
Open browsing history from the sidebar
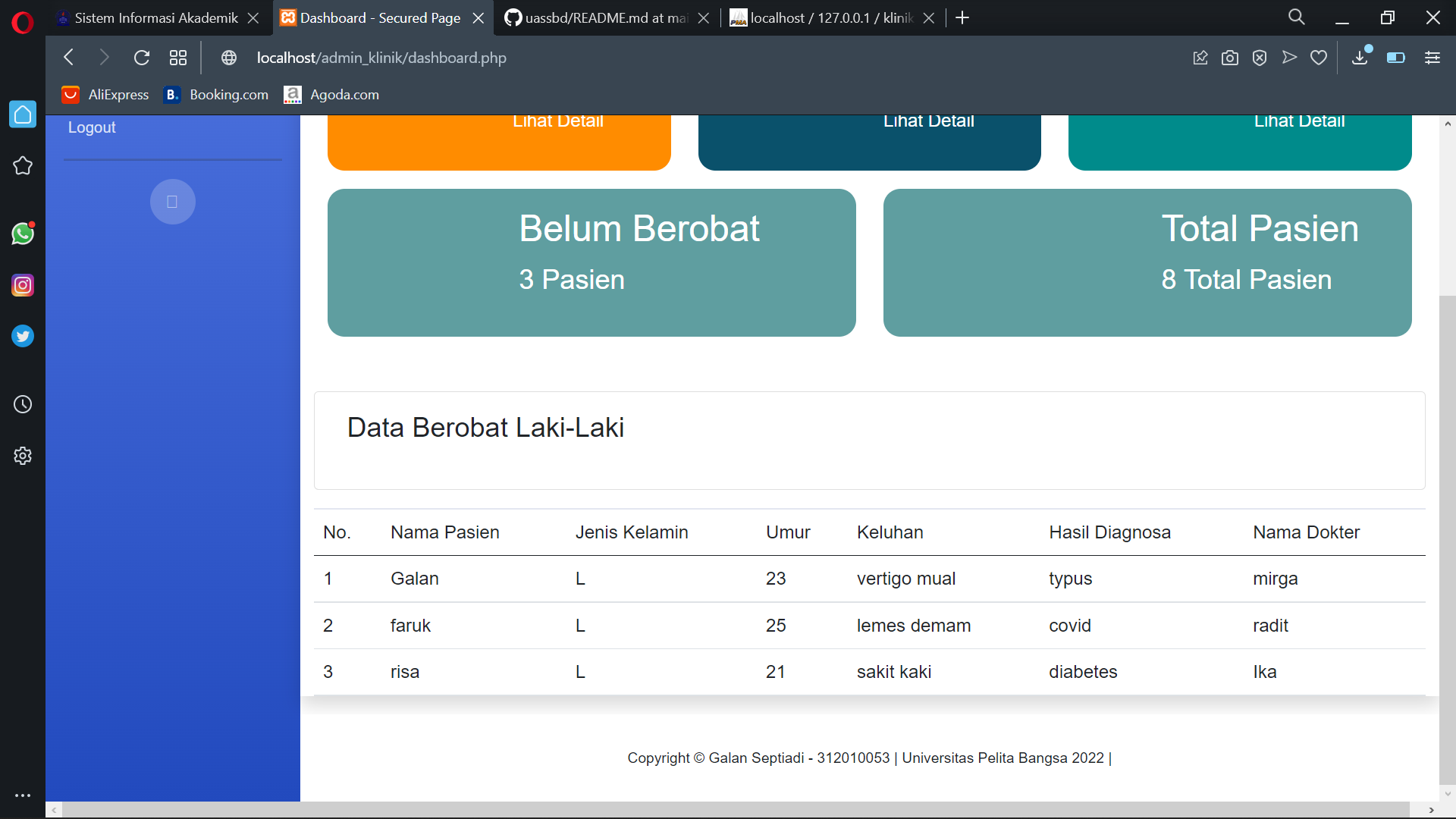(23, 404)
